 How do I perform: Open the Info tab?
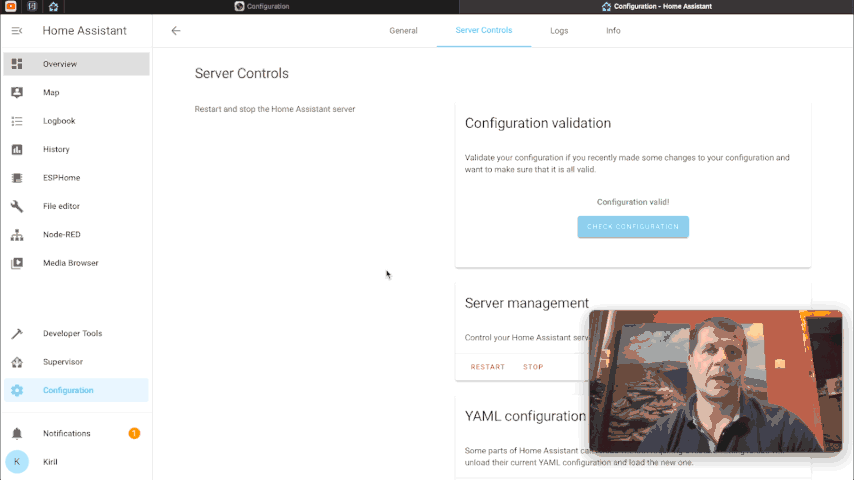tap(613, 31)
